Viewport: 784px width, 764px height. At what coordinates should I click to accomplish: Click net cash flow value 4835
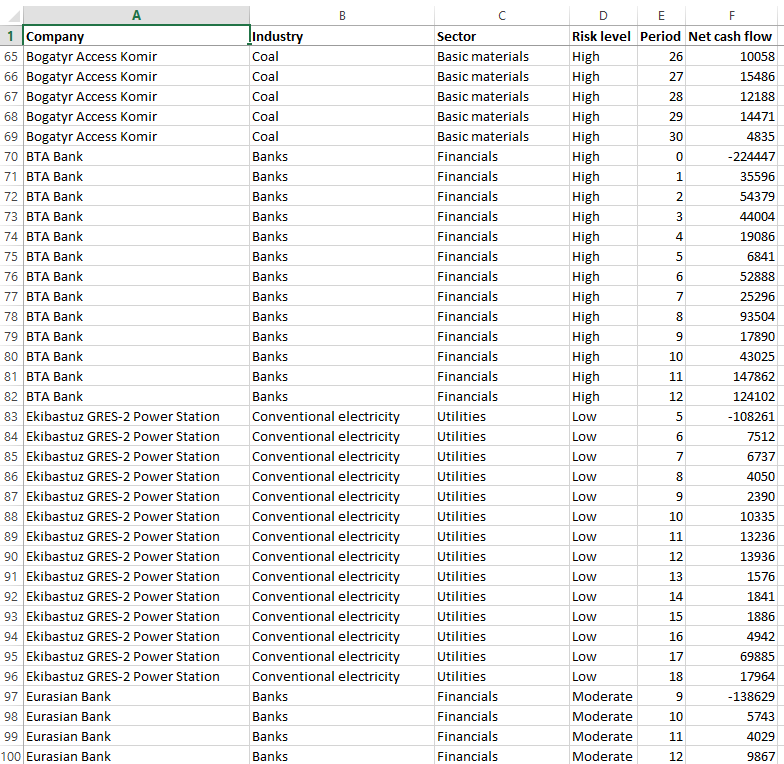(x=732, y=136)
